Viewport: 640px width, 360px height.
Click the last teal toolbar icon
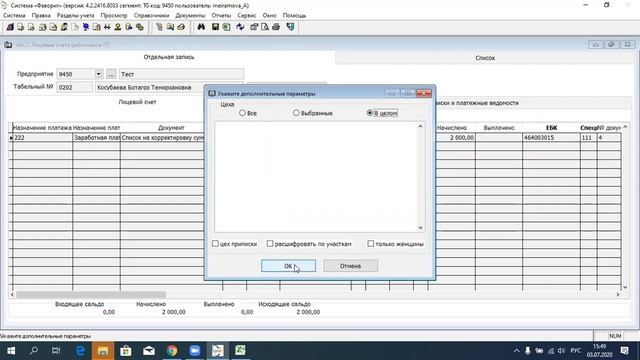[290, 27]
